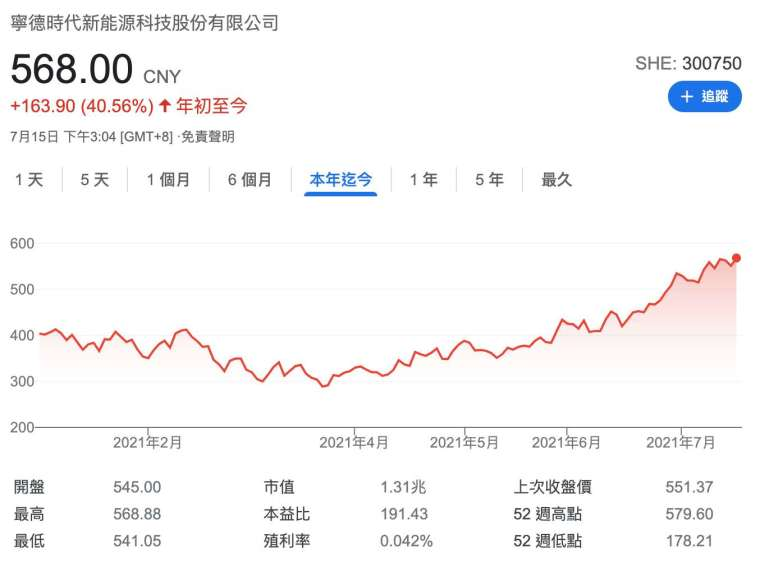Click the 52 週低點 value 178.21
Viewport: 760px width, 562px height.
689,541
